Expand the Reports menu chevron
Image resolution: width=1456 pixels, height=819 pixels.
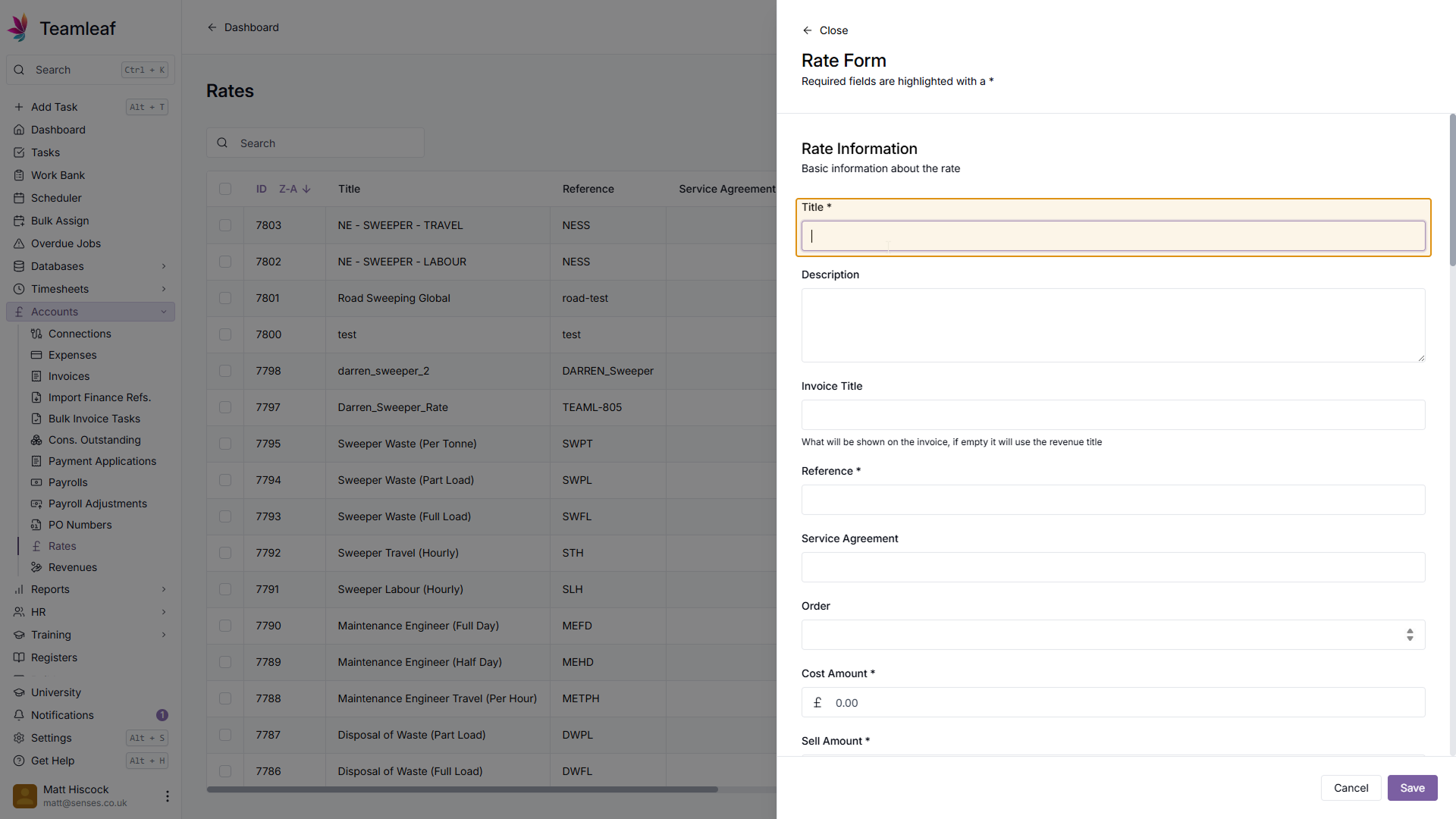(x=164, y=589)
